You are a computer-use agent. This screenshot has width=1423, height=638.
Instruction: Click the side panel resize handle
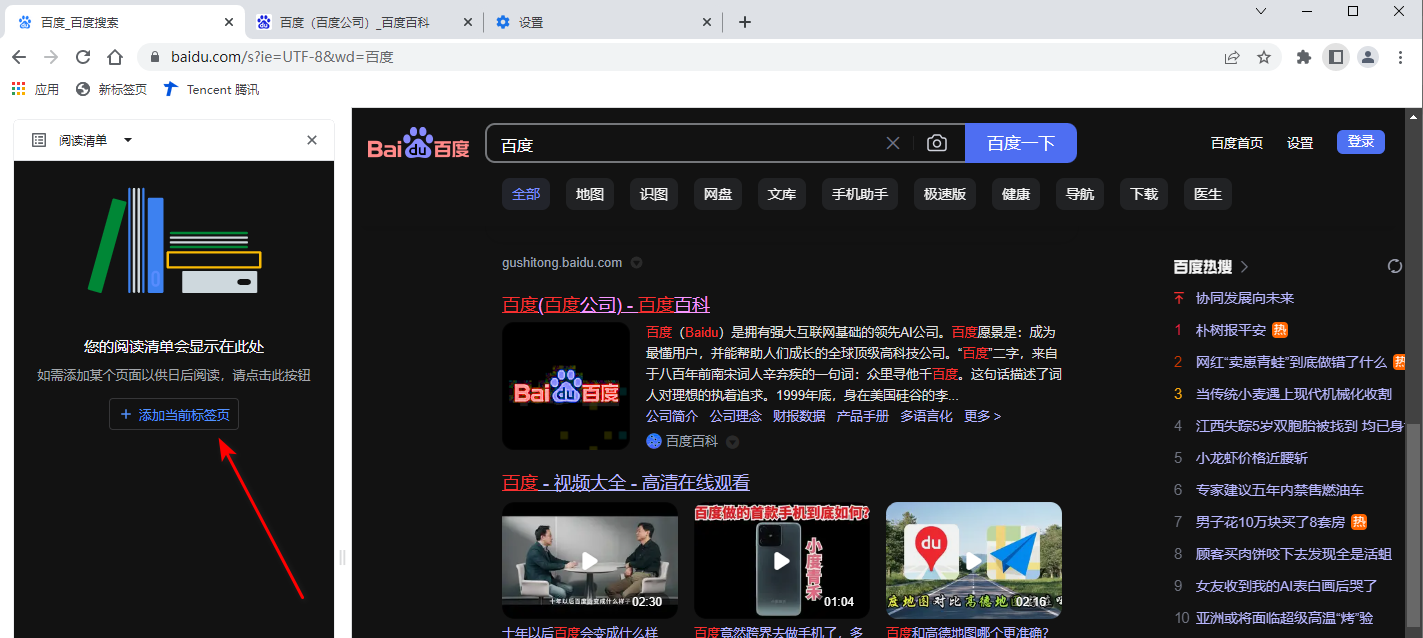pyautogui.click(x=342, y=557)
